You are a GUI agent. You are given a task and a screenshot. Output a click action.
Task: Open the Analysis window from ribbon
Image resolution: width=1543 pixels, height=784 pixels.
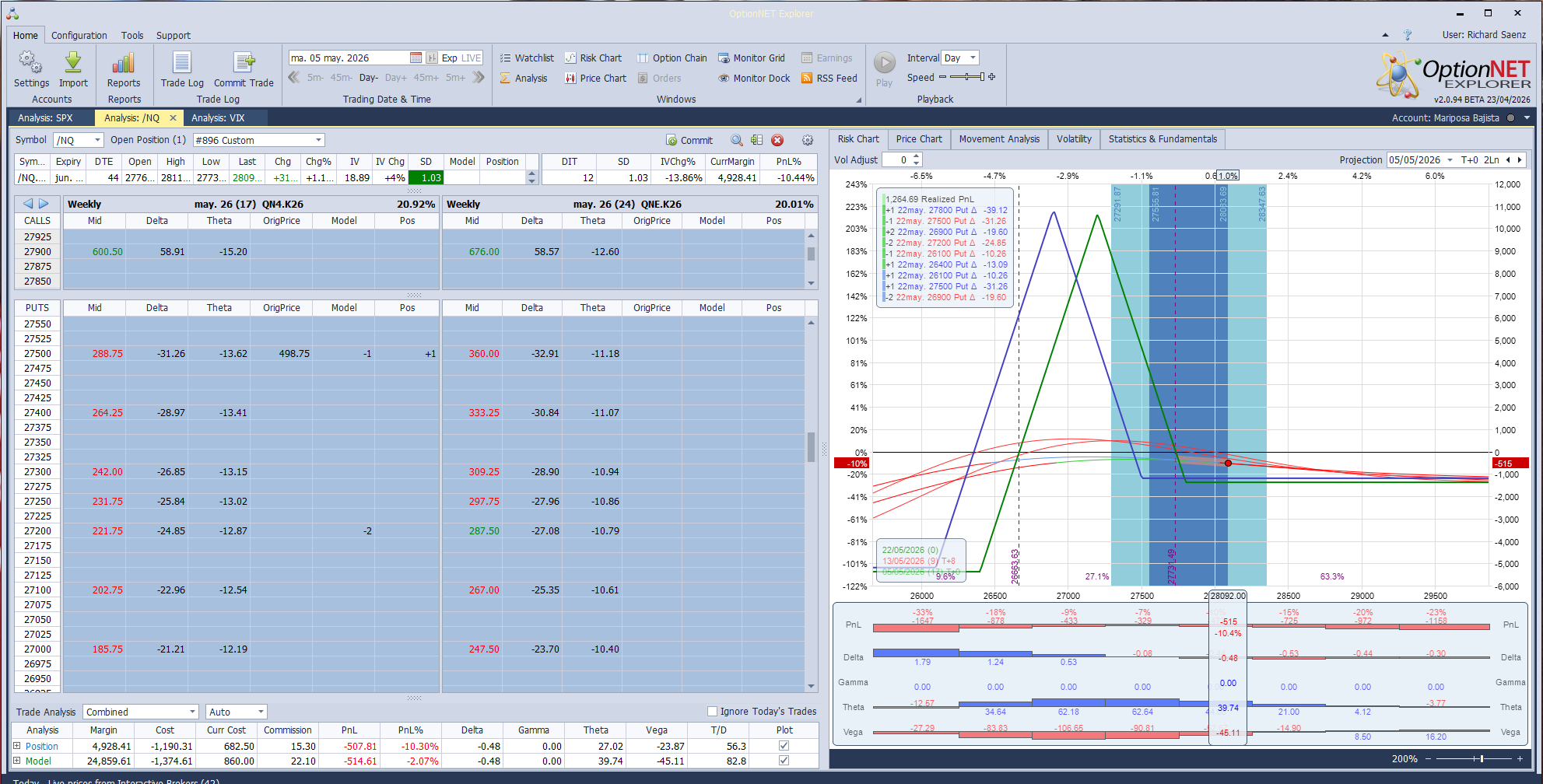(524, 78)
